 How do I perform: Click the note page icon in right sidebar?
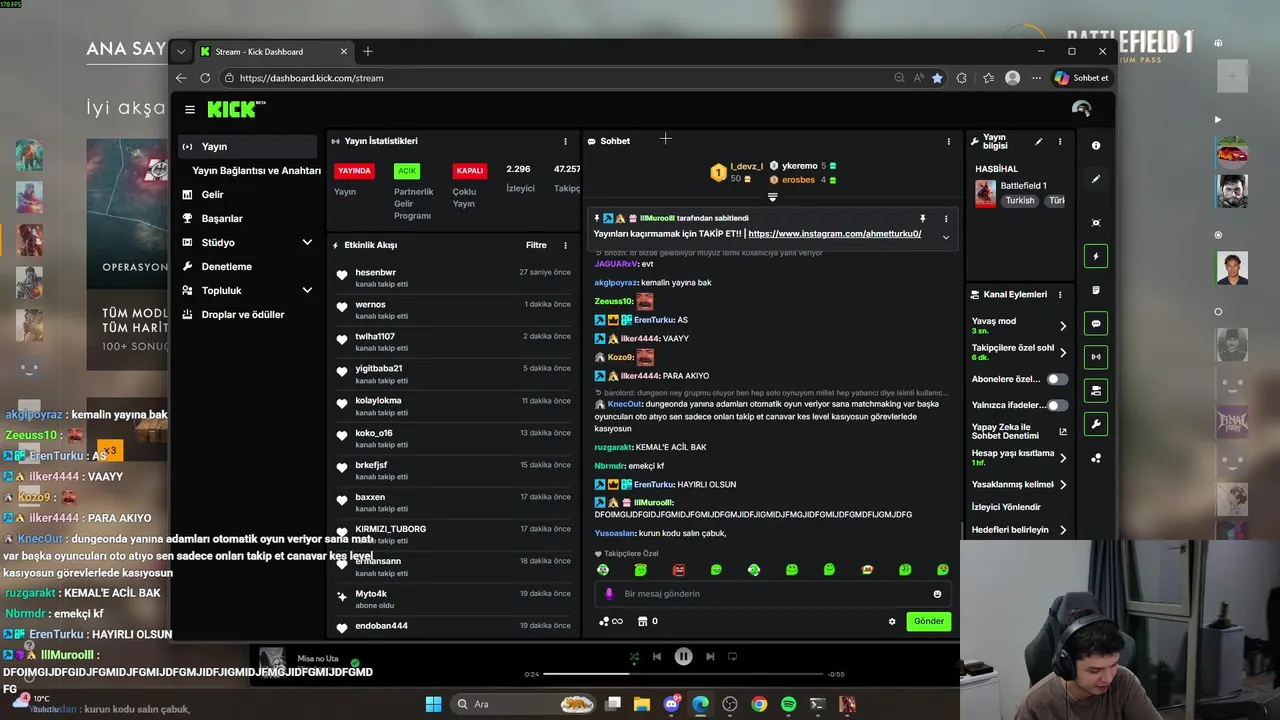click(x=1096, y=290)
